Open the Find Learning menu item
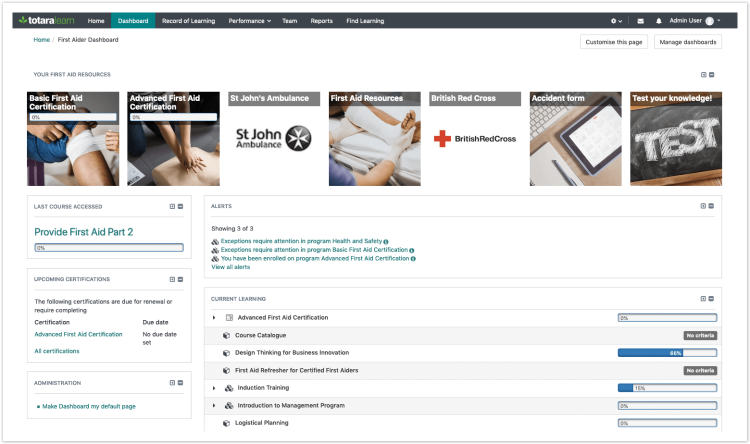The height and width of the screenshot is (444, 750). (x=365, y=21)
